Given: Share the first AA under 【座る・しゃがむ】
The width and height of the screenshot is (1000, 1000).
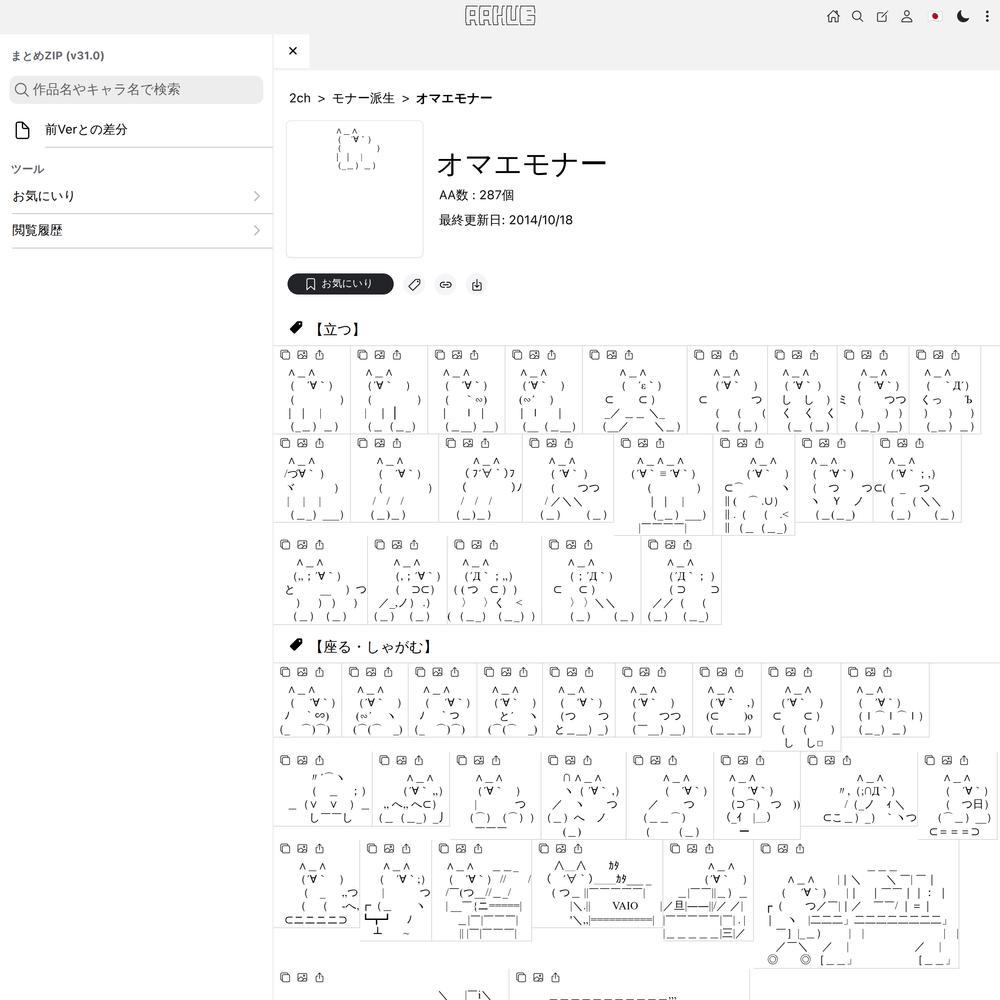Looking at the screenshot, I should click(320, 672).
